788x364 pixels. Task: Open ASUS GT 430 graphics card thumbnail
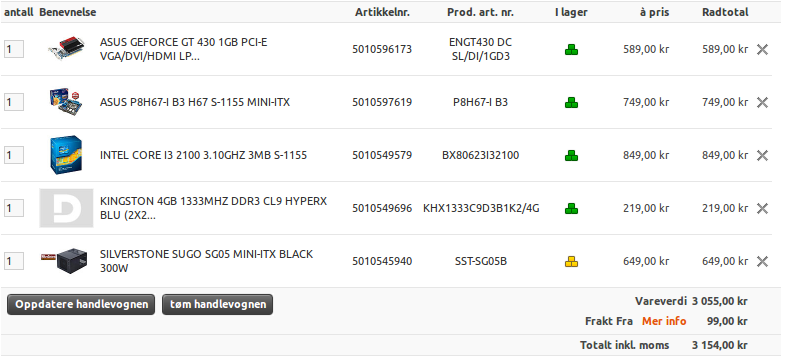coord(66,48)
